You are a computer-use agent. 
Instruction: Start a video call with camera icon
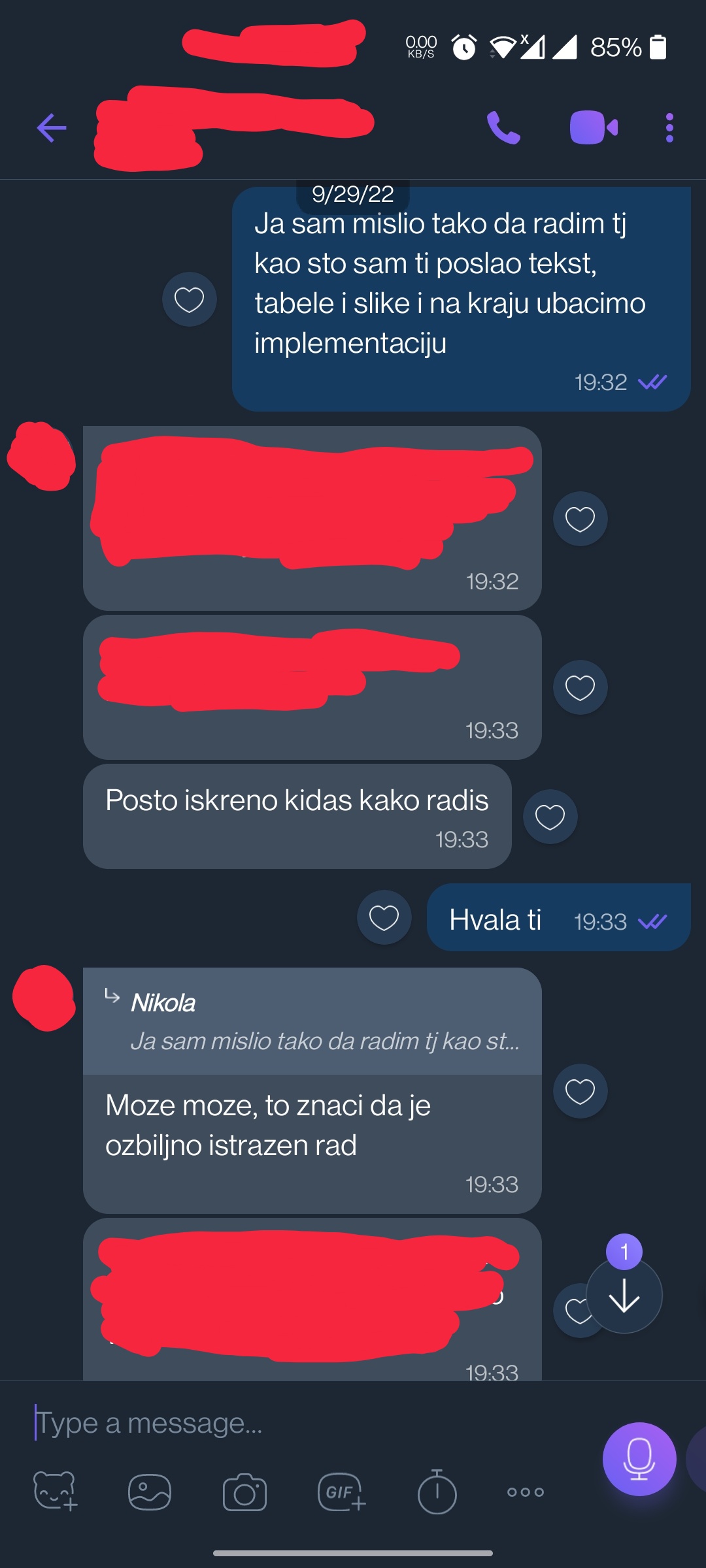point(594,127)
